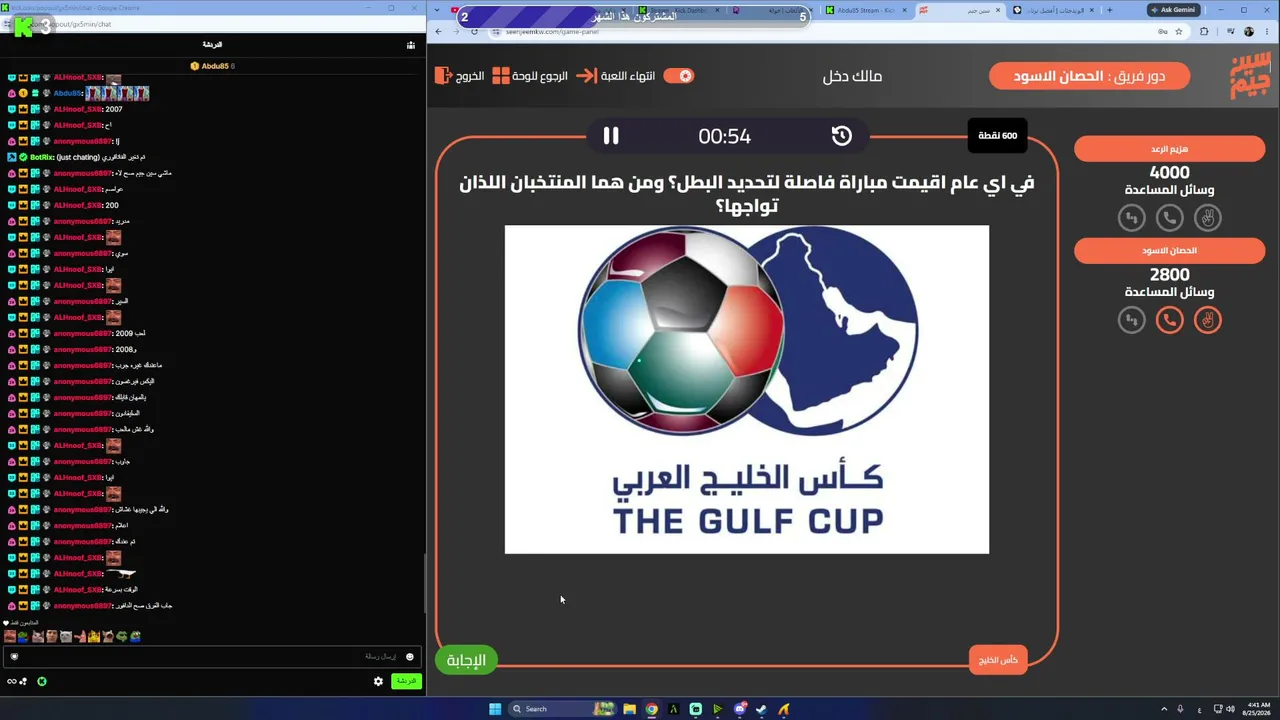The width and height of the screenshot is (1280, 720).
Task: Open Chrome extensions puzzle icon
Action: pyautogui.click(x=1204, y=32)
